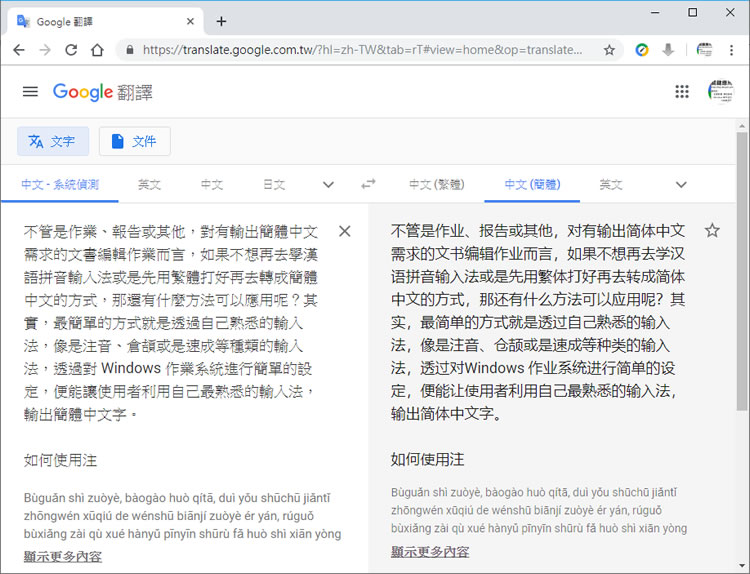Expand the target language list
750x574 pixels.
point(681,185)
